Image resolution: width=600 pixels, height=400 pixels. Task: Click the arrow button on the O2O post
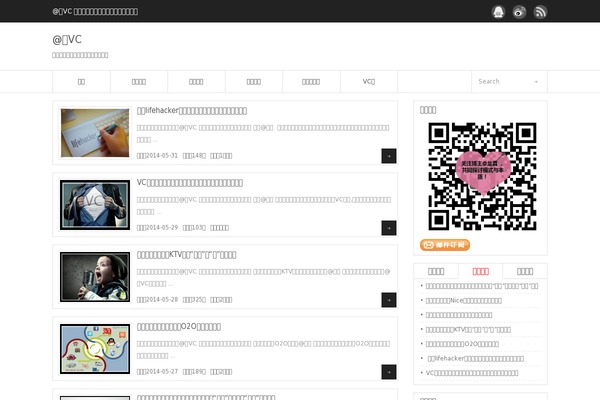click(389, 372)
